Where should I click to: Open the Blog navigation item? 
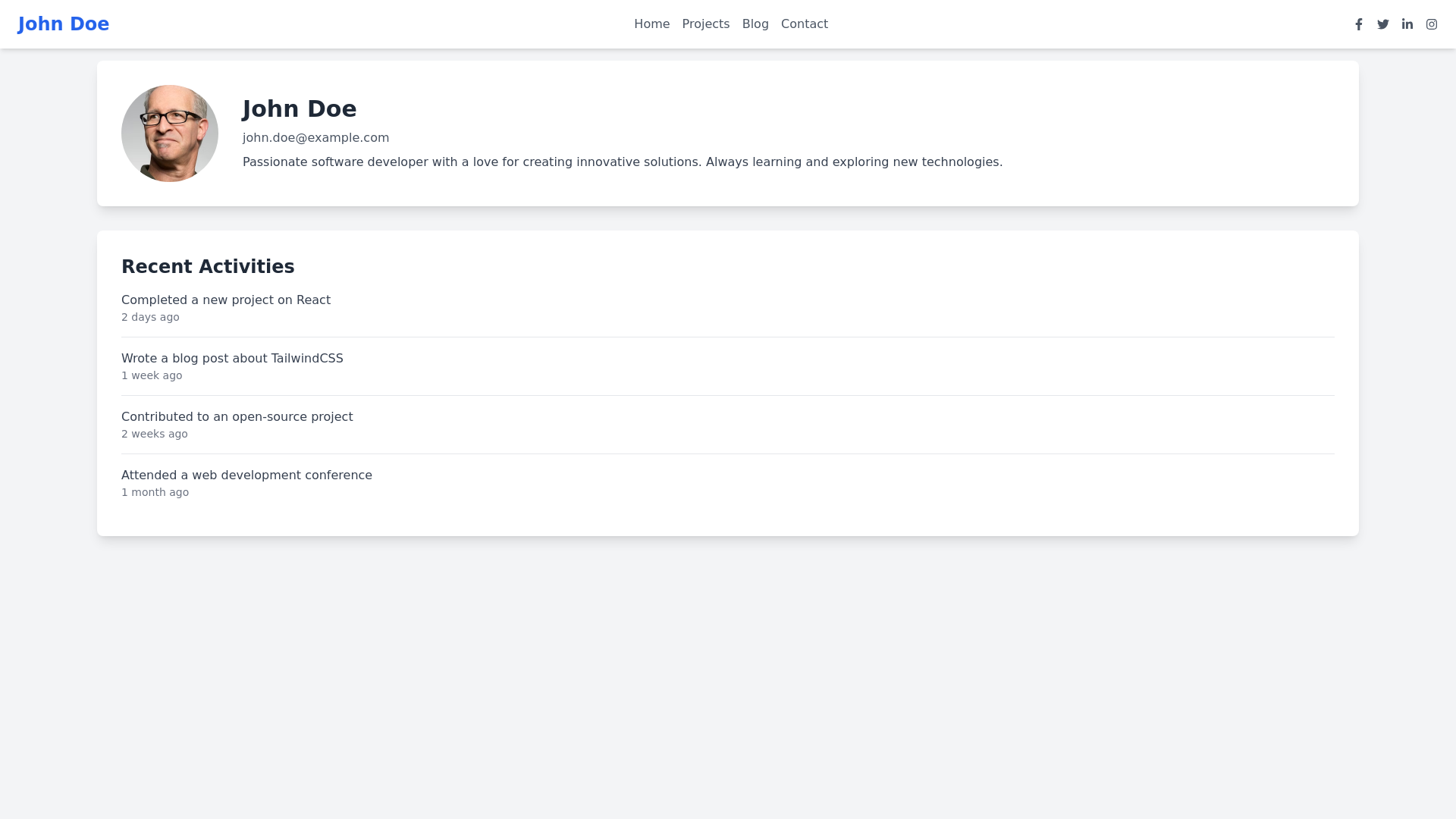(x=755, y=24)
